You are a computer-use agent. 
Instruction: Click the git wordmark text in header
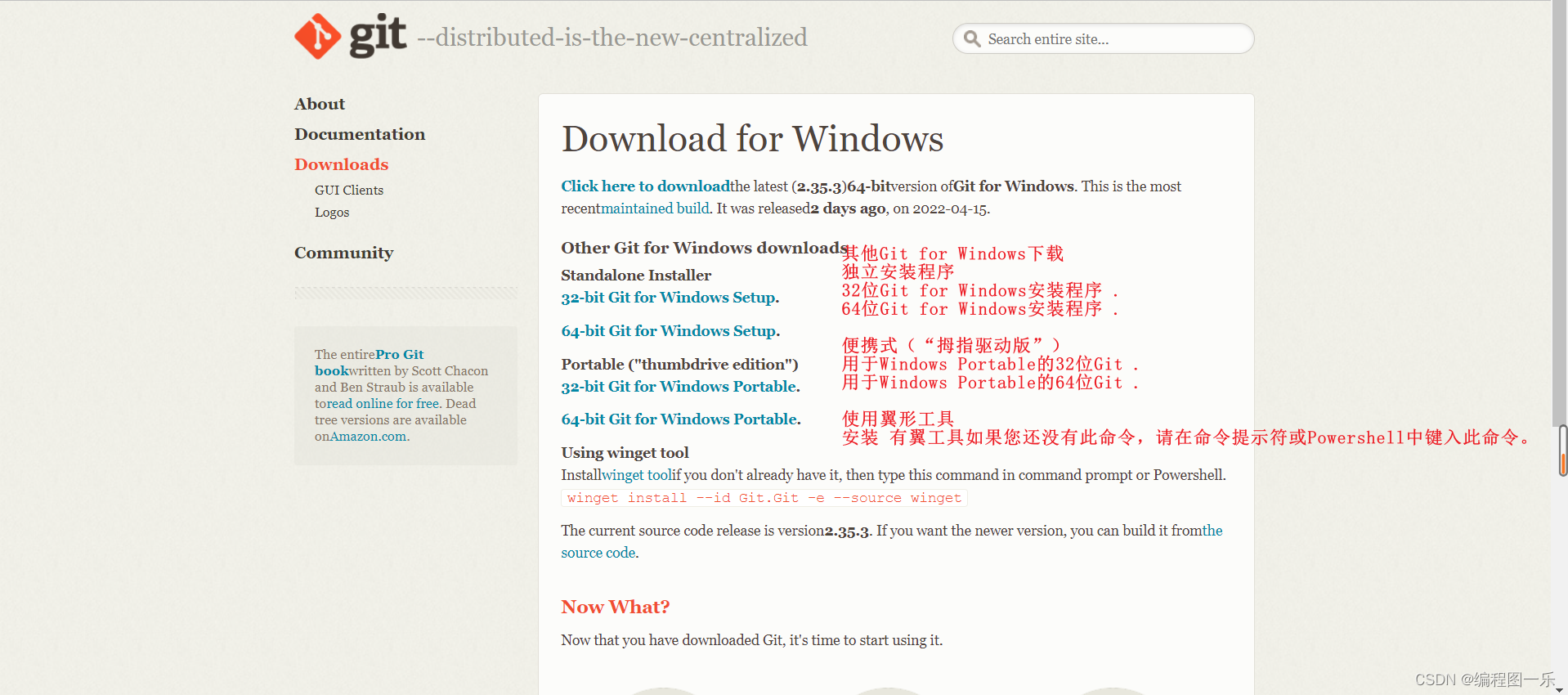378,34
